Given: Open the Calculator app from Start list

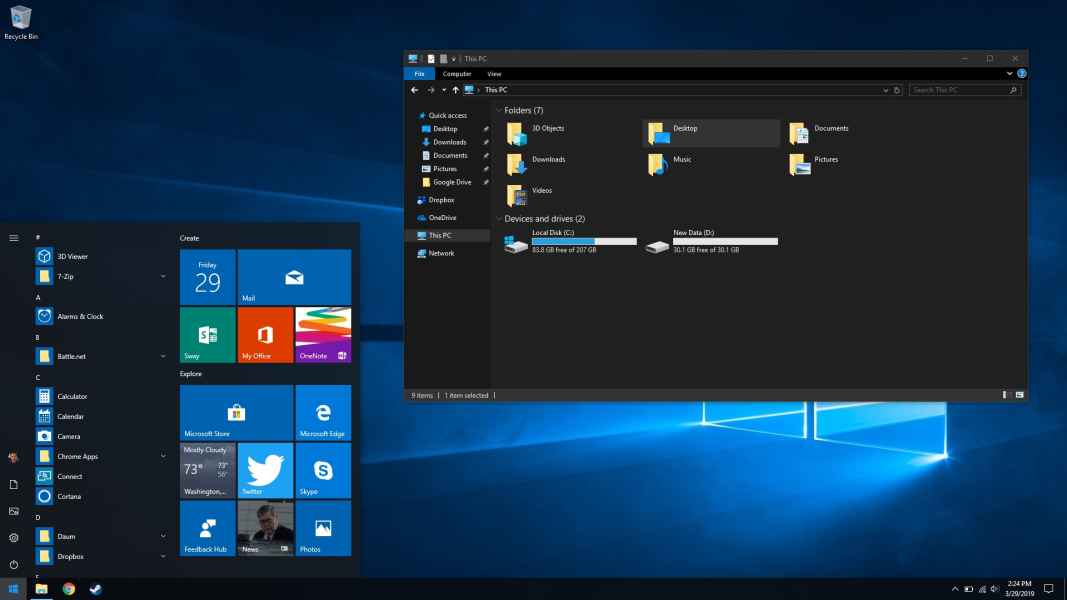Looking at the screenshot, I should pyautogui.click(x=71, y=397).
